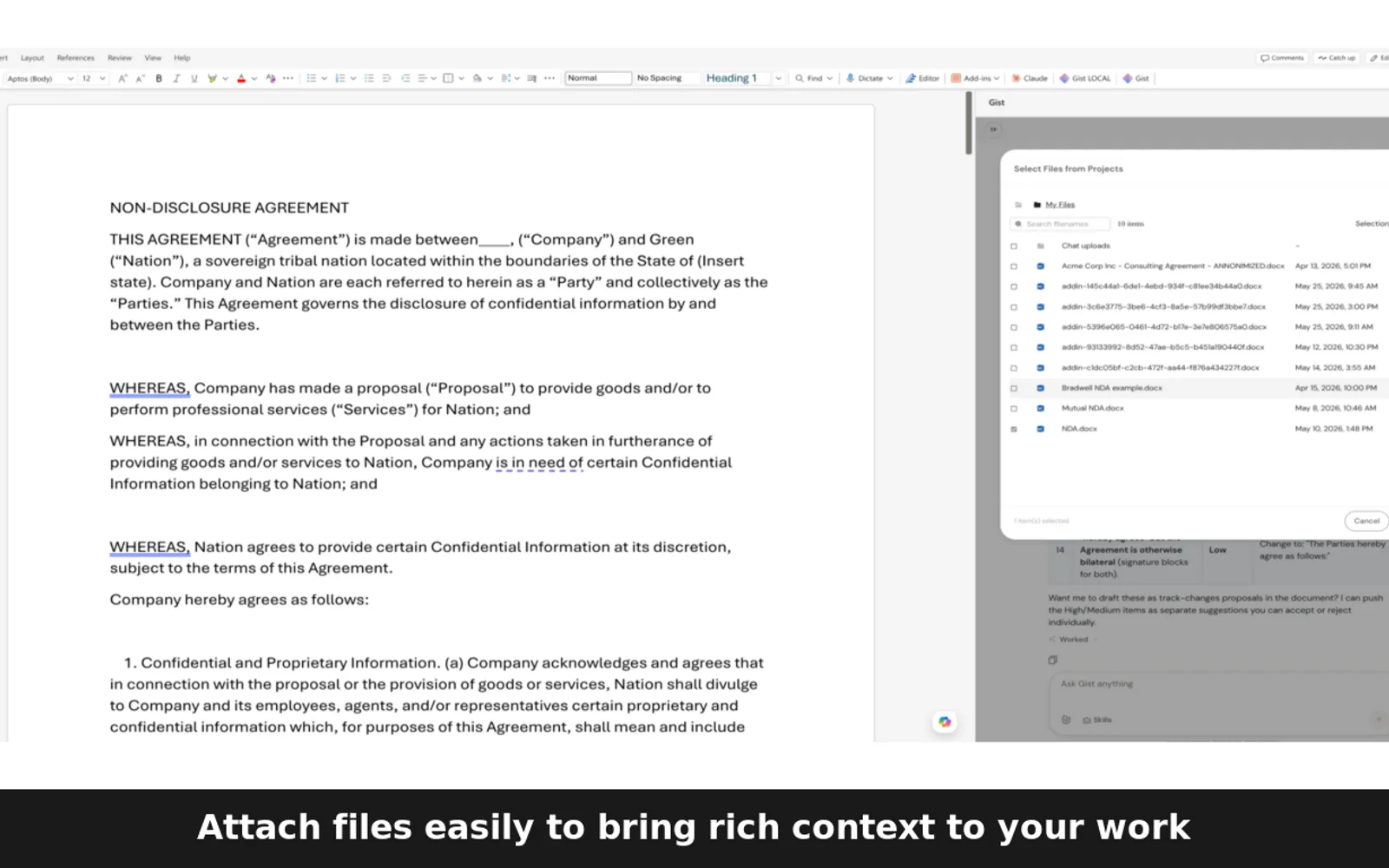Viewport: 1389px width, 868px height.
Task: Click the Search filenames field
Action: coord(1061,224)
